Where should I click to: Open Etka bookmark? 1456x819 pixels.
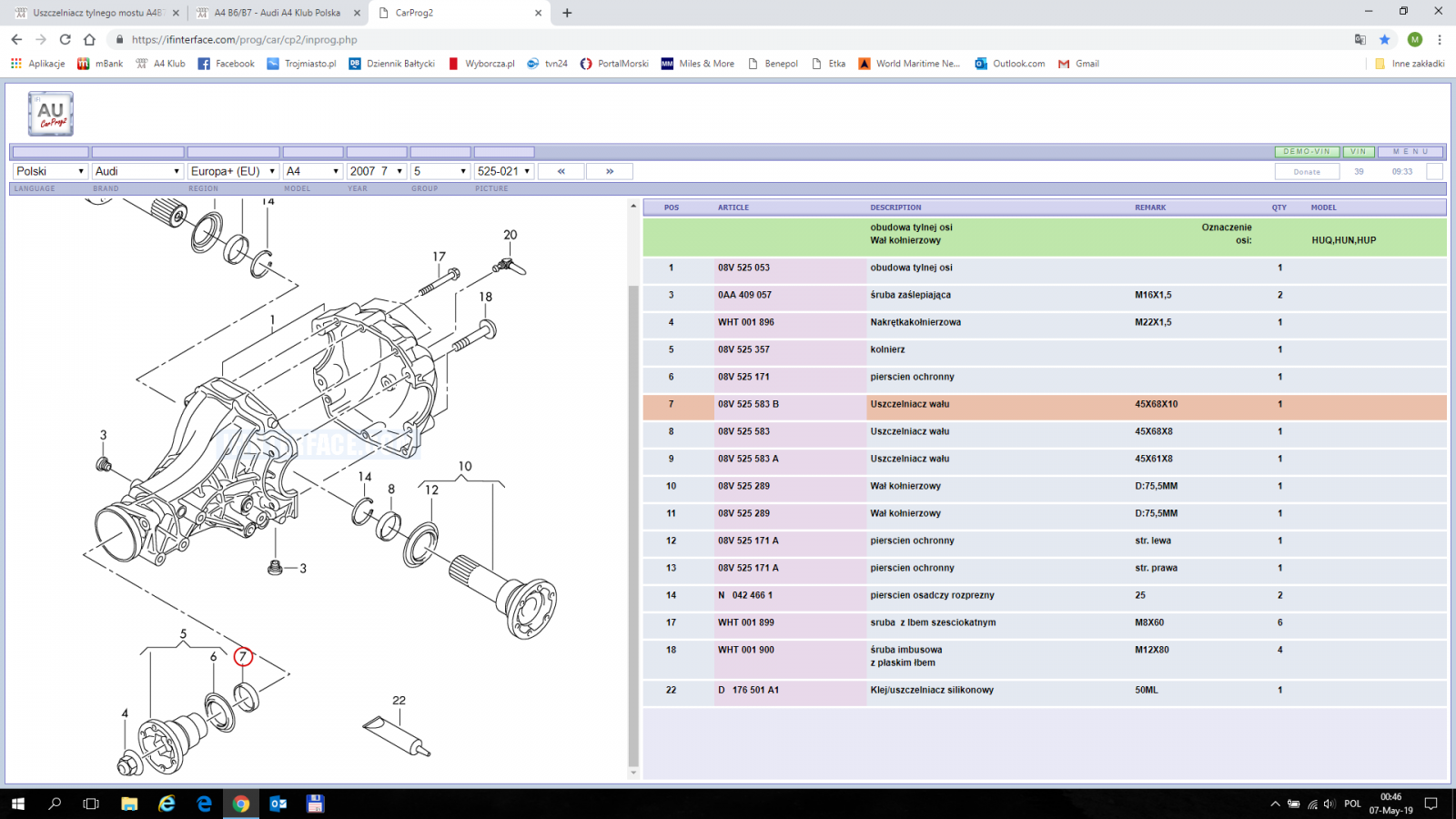click(x=829, y=64)
